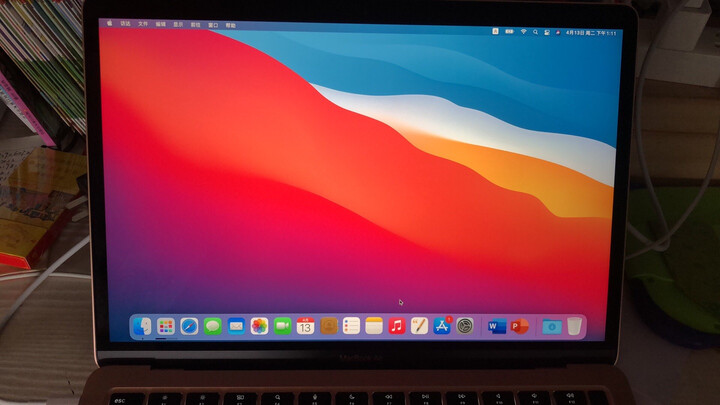This screenshot has width=720, height=405.
Task: Open Calendar showing 13 in the Dock
Action: pos(305,326)
